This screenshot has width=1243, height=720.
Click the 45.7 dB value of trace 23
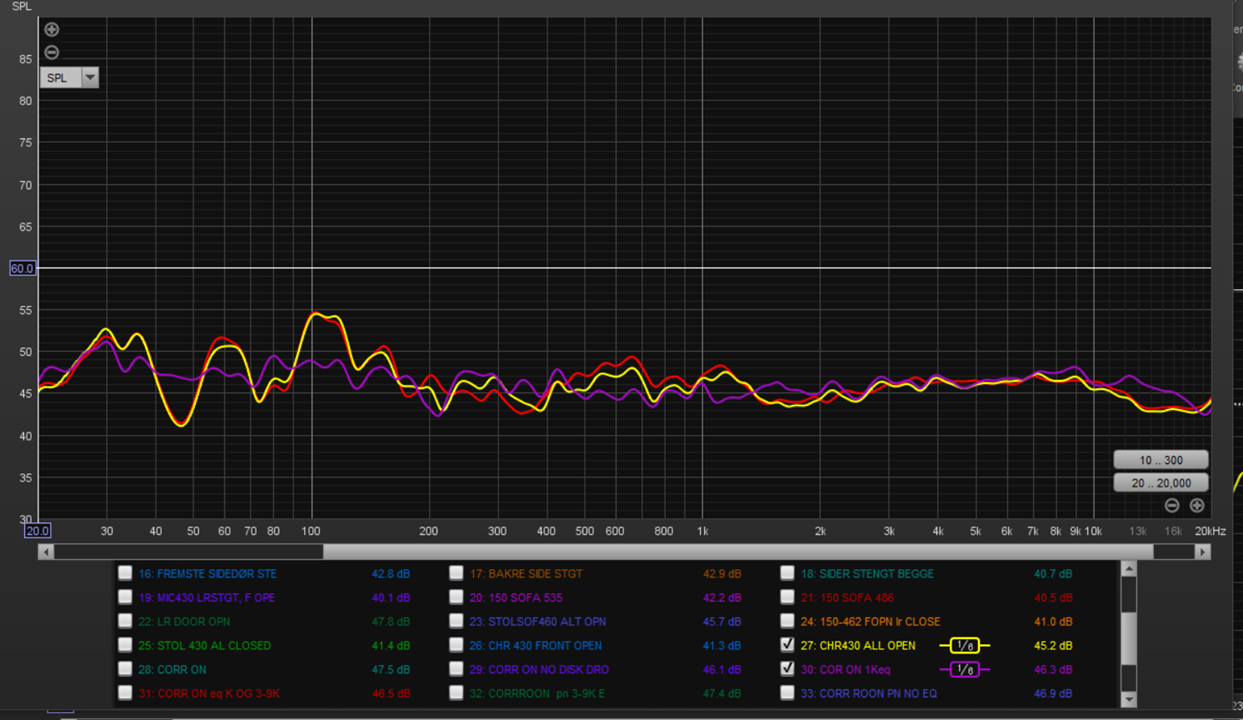[722, 622]
